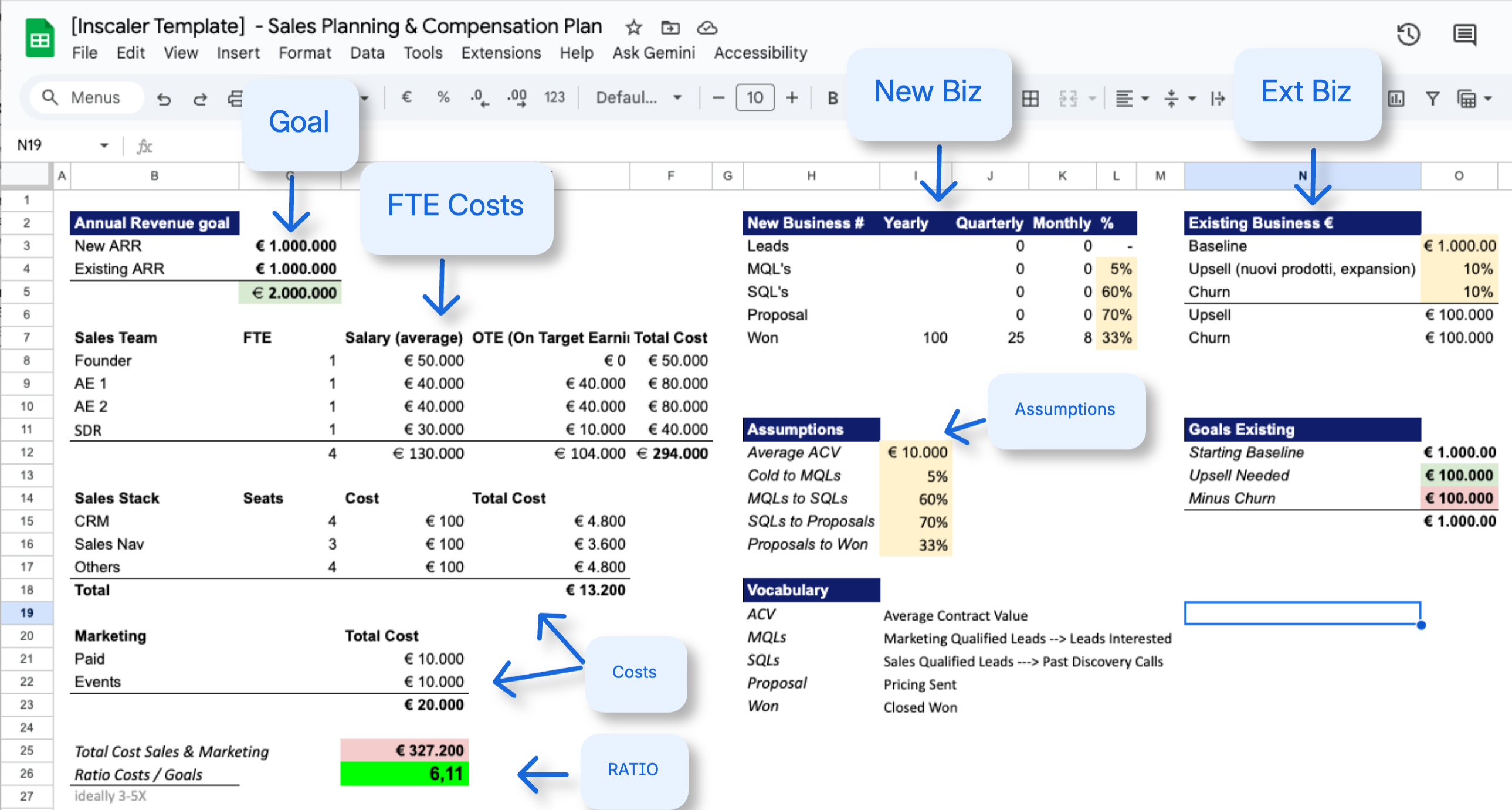Screen dimensions: 1512x810
Task: Expand the Name box N19 dropdown
Action: click(104, 145)
